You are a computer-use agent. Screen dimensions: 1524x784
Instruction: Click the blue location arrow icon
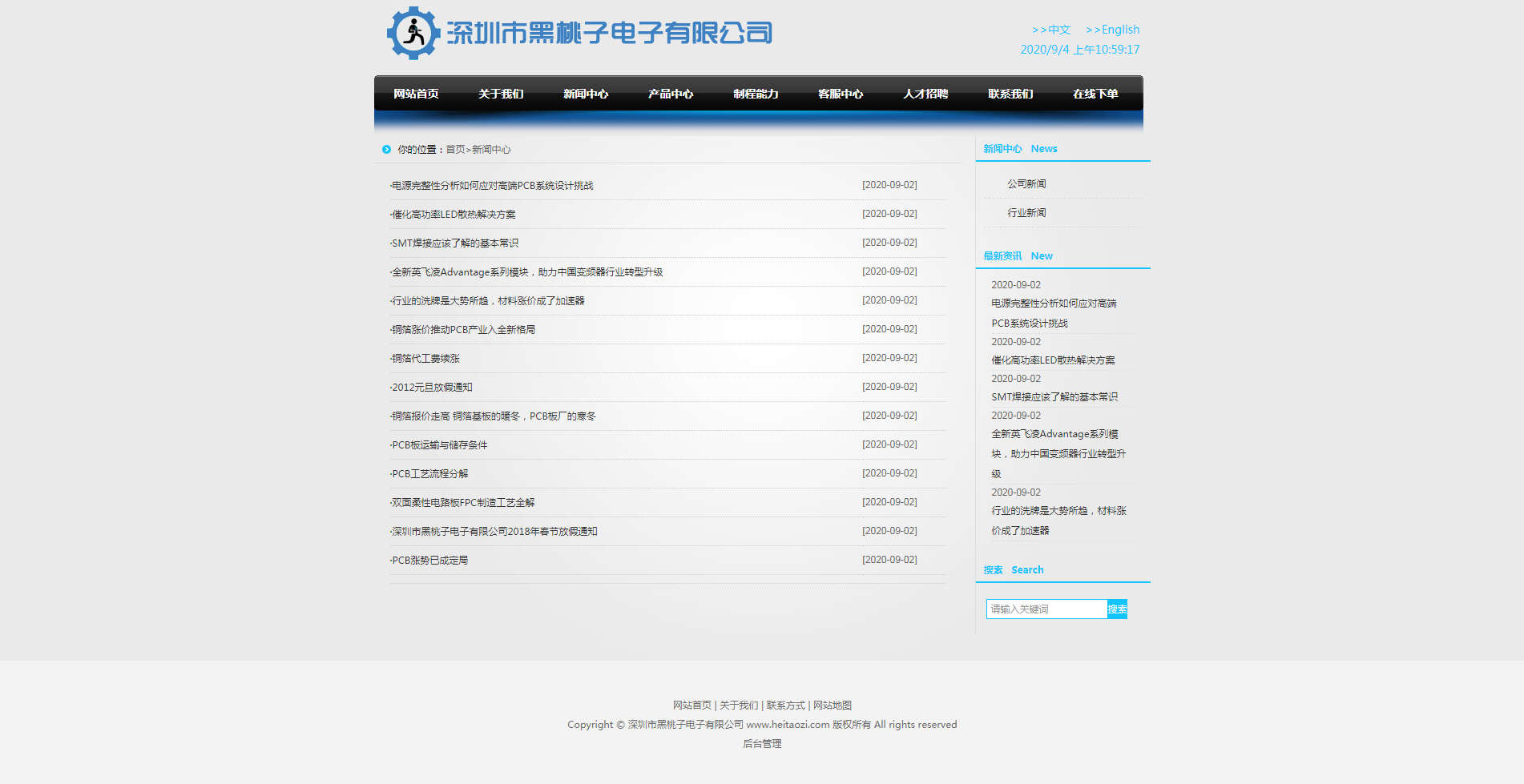386,150
